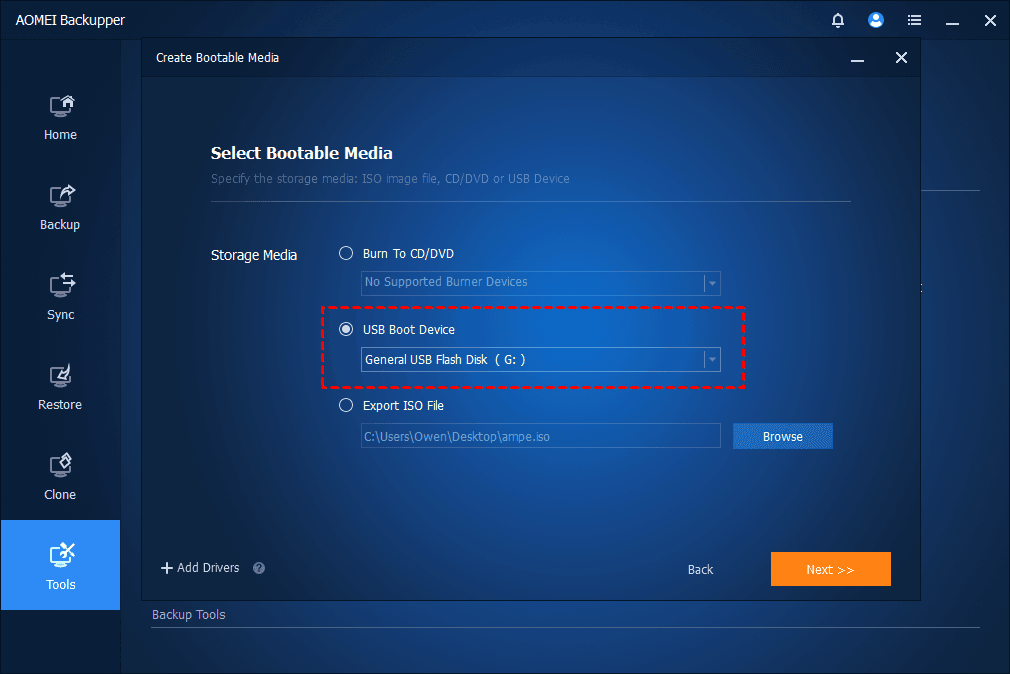Click the Storage Media label
Viewport: 1010px width, 674px height.
click(x=254, y=255)
